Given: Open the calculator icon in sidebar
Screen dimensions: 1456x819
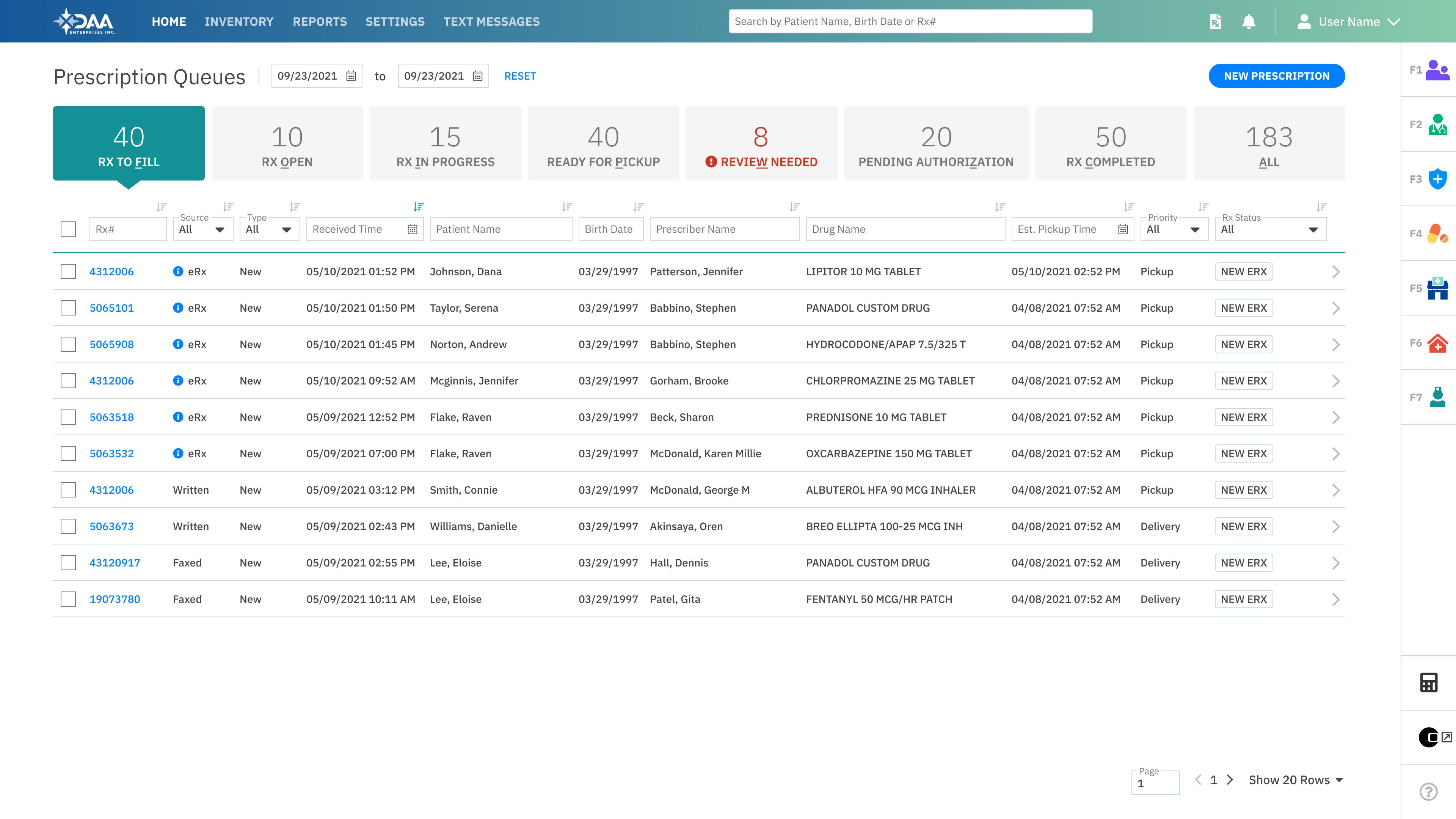Looking at the screenshot, I should coord(1429,683).
